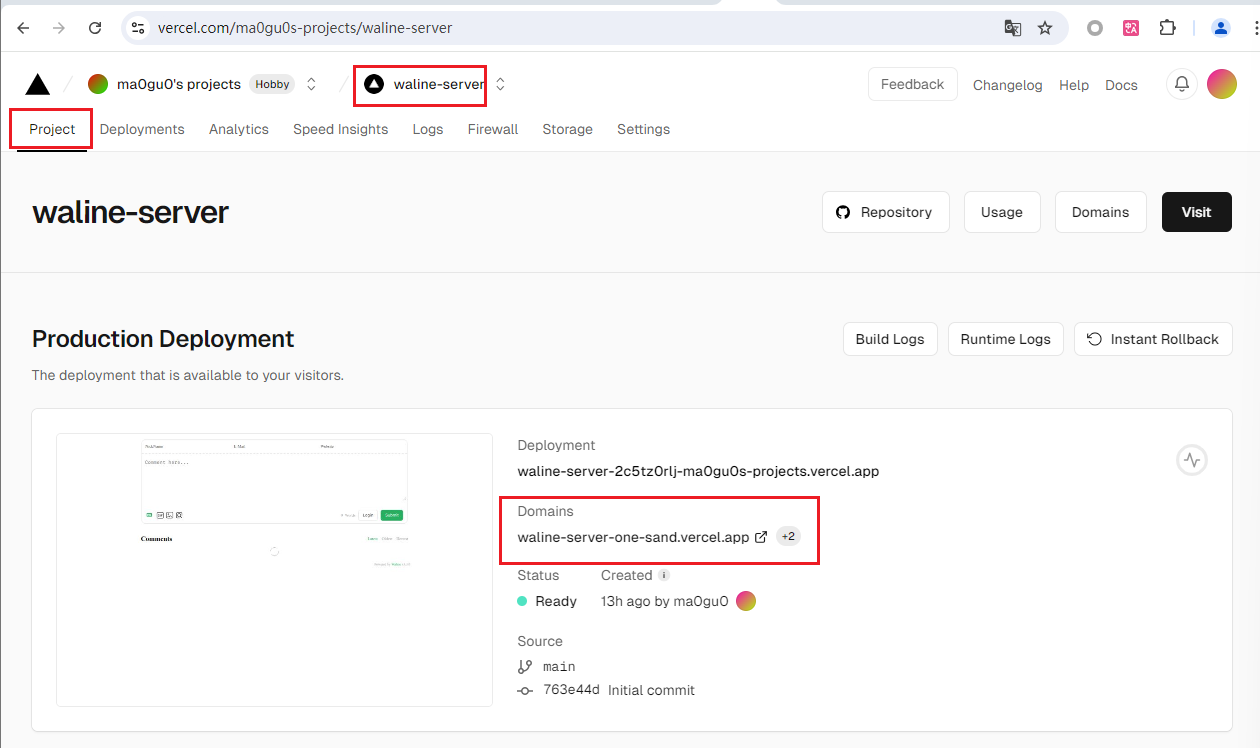Screen dimensions: 1260x748
Task: Open notifications bell
Action: tap(1182, 84)
